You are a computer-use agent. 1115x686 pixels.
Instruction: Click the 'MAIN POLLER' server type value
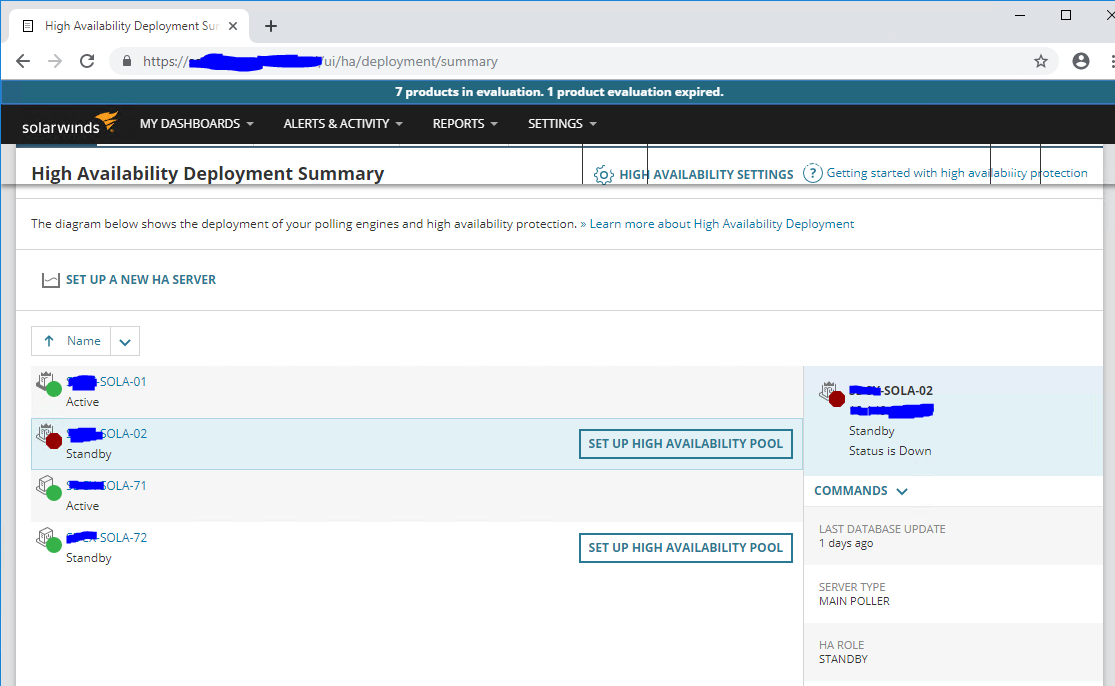[x=854, y=601]
